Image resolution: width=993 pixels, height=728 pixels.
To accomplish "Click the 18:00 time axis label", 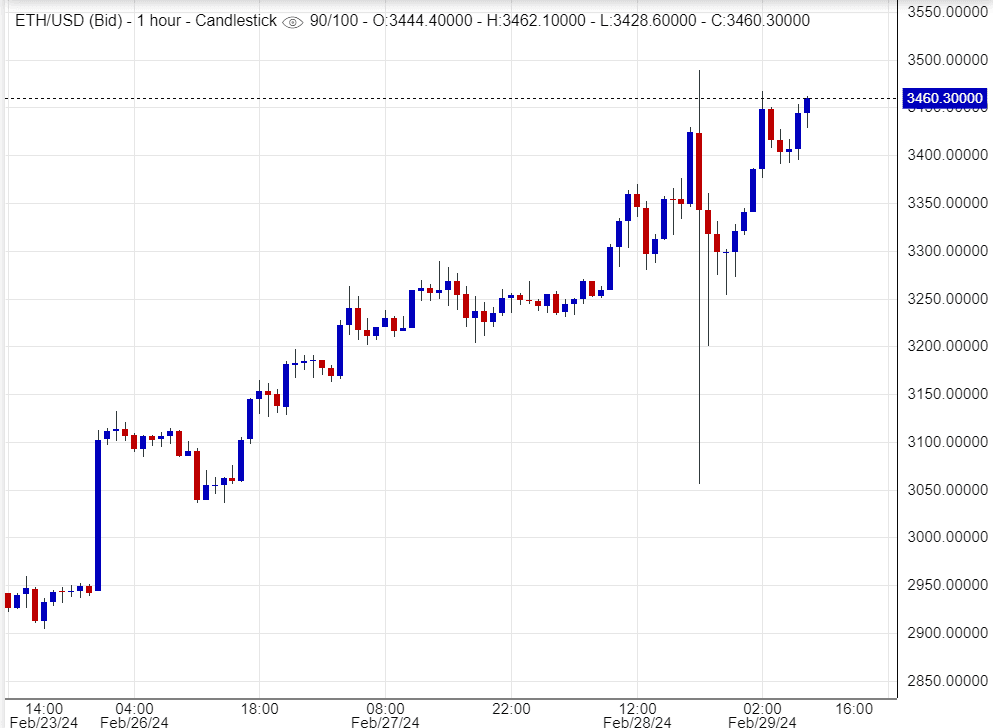I will pyautogui.click(x=259, y=707).
